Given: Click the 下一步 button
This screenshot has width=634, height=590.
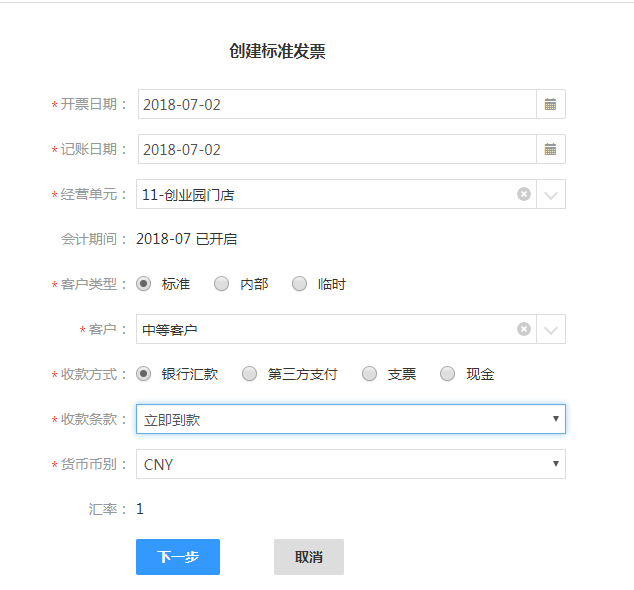Looking at the screenshot, I should (x=178, y=557).
